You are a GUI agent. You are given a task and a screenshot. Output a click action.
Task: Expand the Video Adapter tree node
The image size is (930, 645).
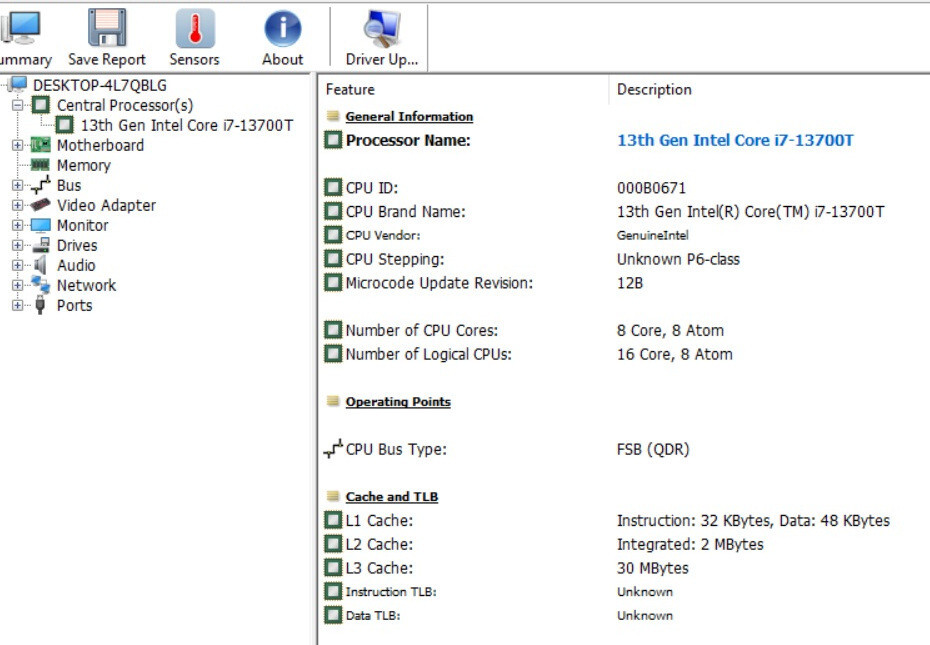point(18,205)
